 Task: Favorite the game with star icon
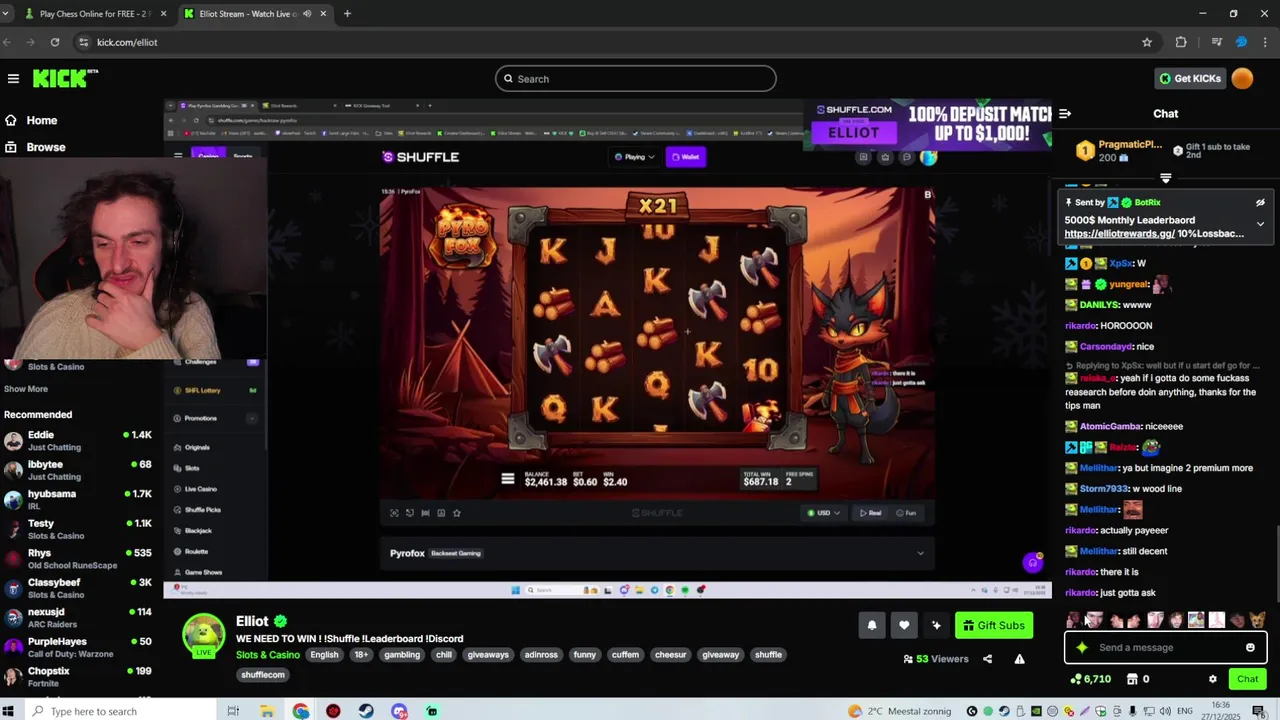coord(457,513)
